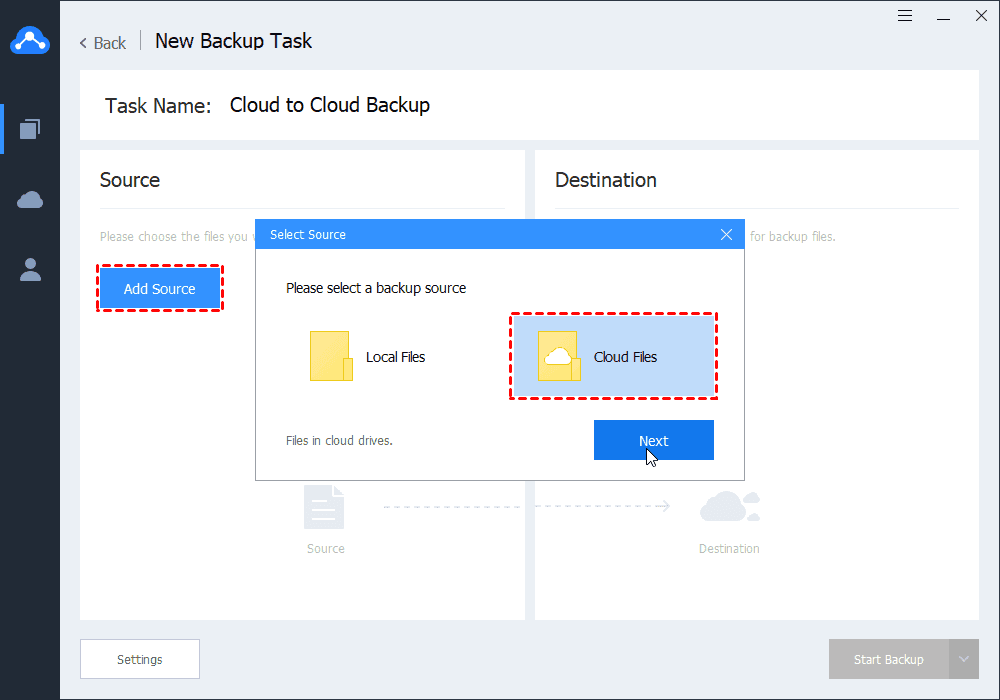The image size is (1000, 700).
Task: Click the CBackup cloud logo icon
Action: (x=30, y=40)
